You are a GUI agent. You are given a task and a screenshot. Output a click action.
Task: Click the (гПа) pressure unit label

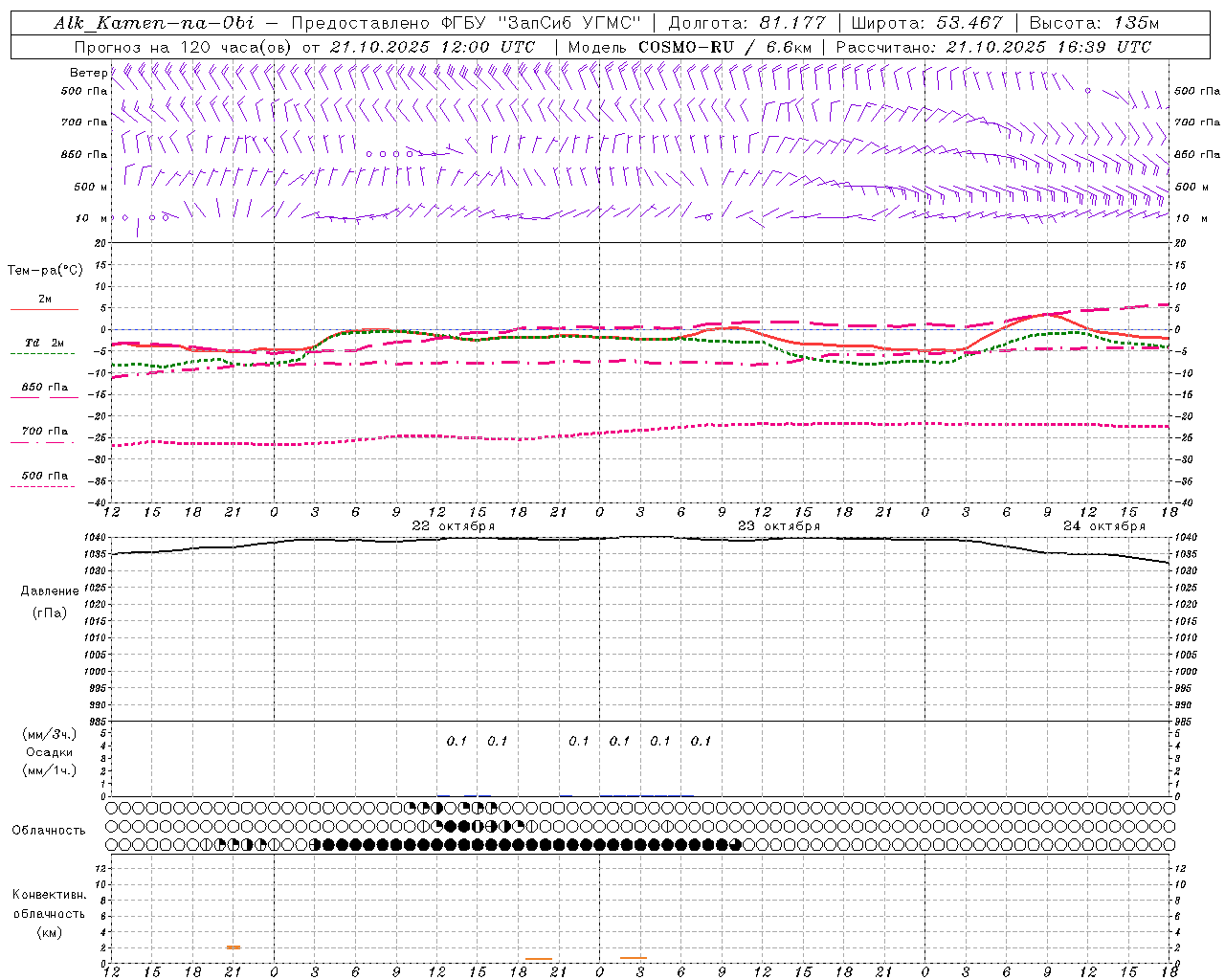click(x=50, y=613)
